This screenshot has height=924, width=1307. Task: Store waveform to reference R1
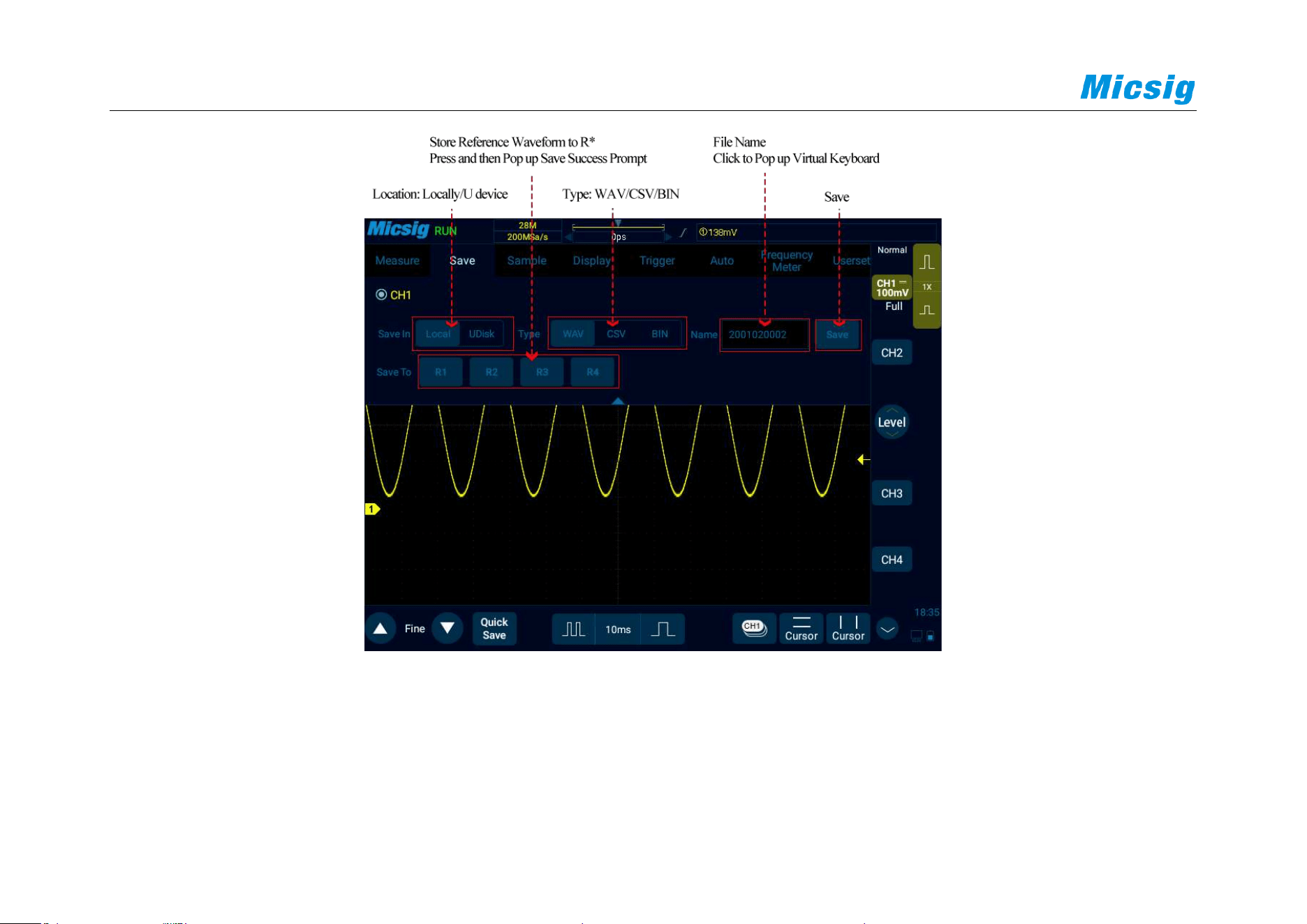(441, 372)
